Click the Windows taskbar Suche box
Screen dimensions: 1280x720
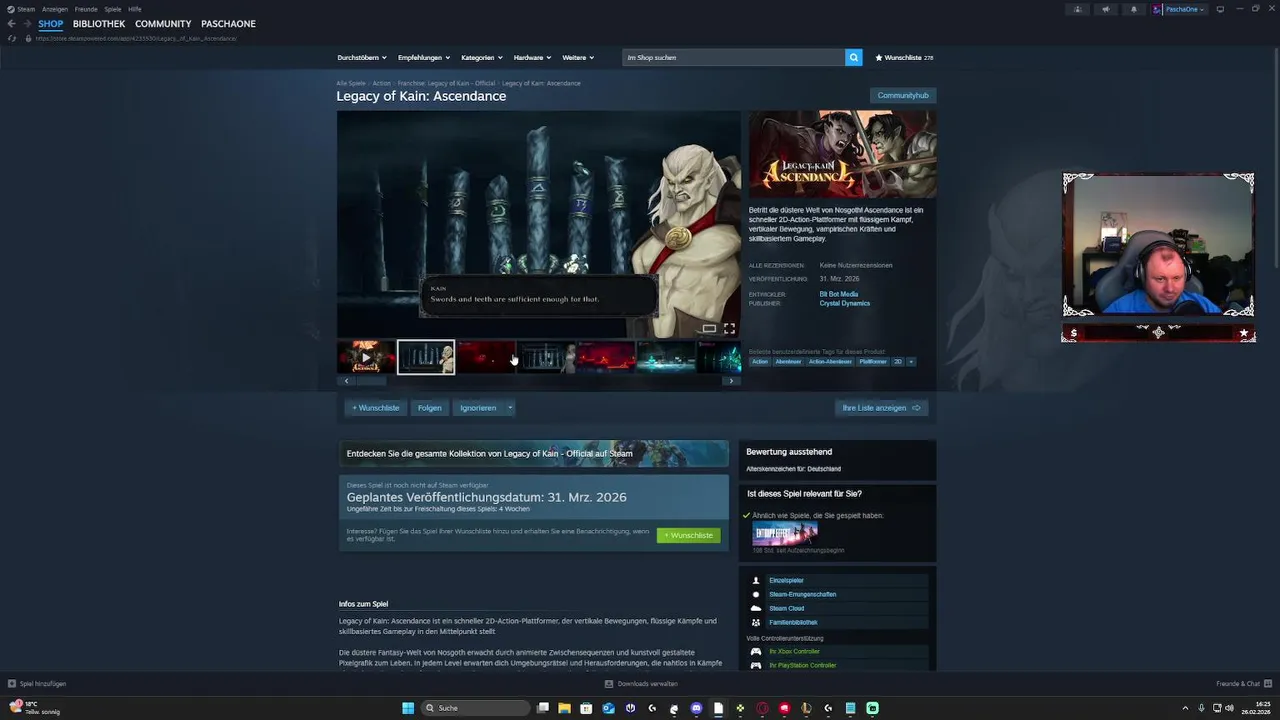pos(475,708)
